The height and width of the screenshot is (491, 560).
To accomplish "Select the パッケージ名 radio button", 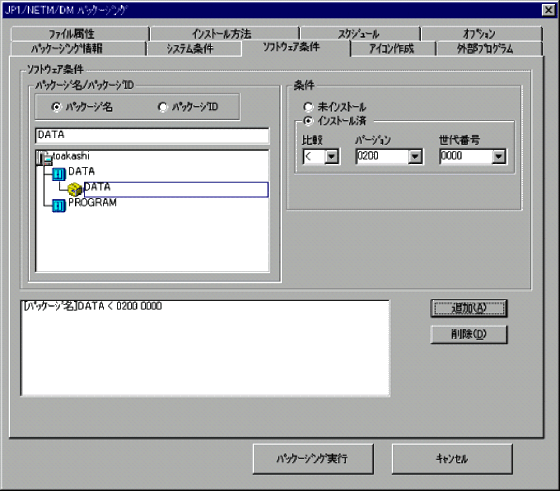I will tap(56, 107).
